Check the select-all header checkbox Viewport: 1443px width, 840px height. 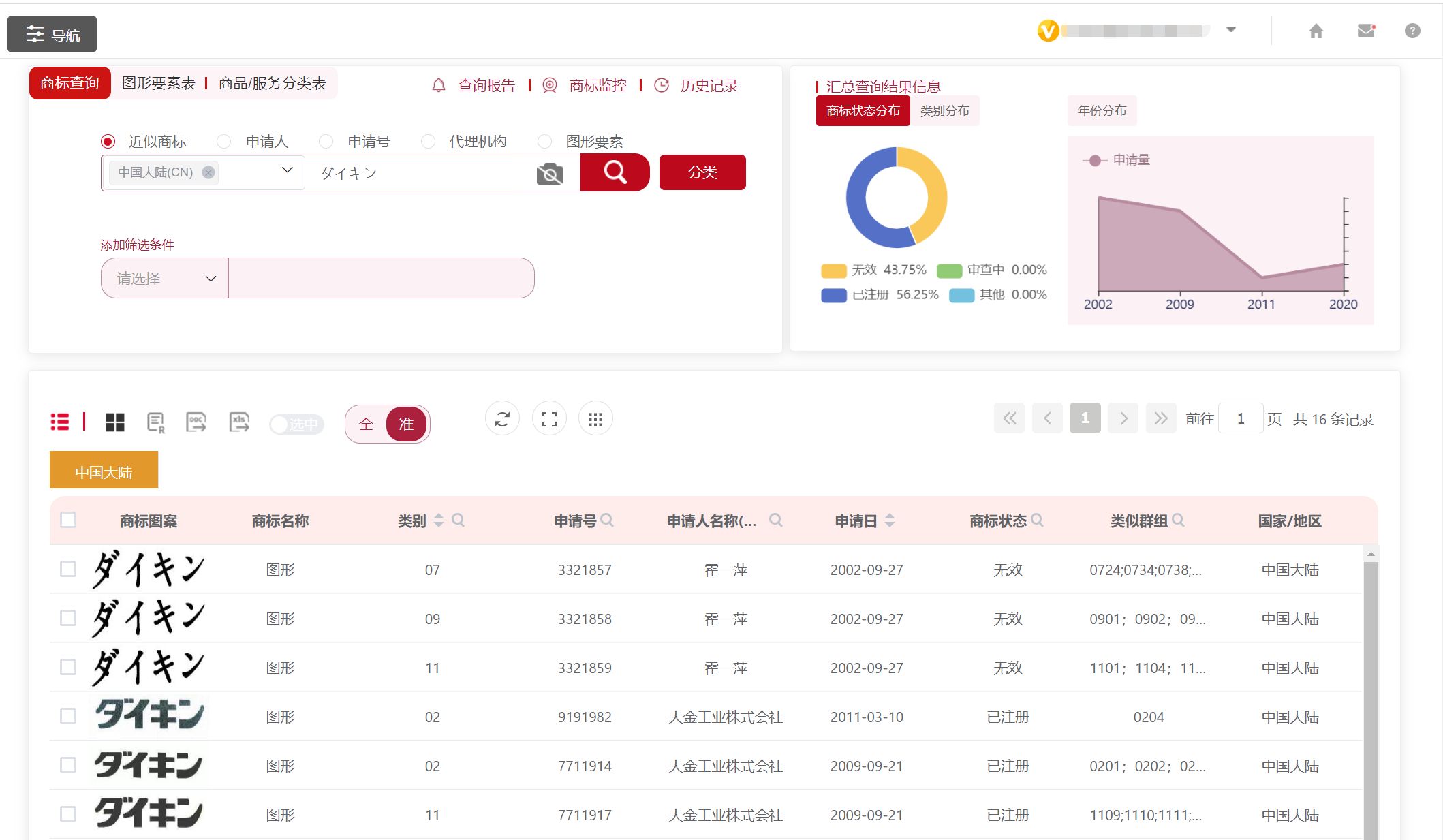coord(68,520)
